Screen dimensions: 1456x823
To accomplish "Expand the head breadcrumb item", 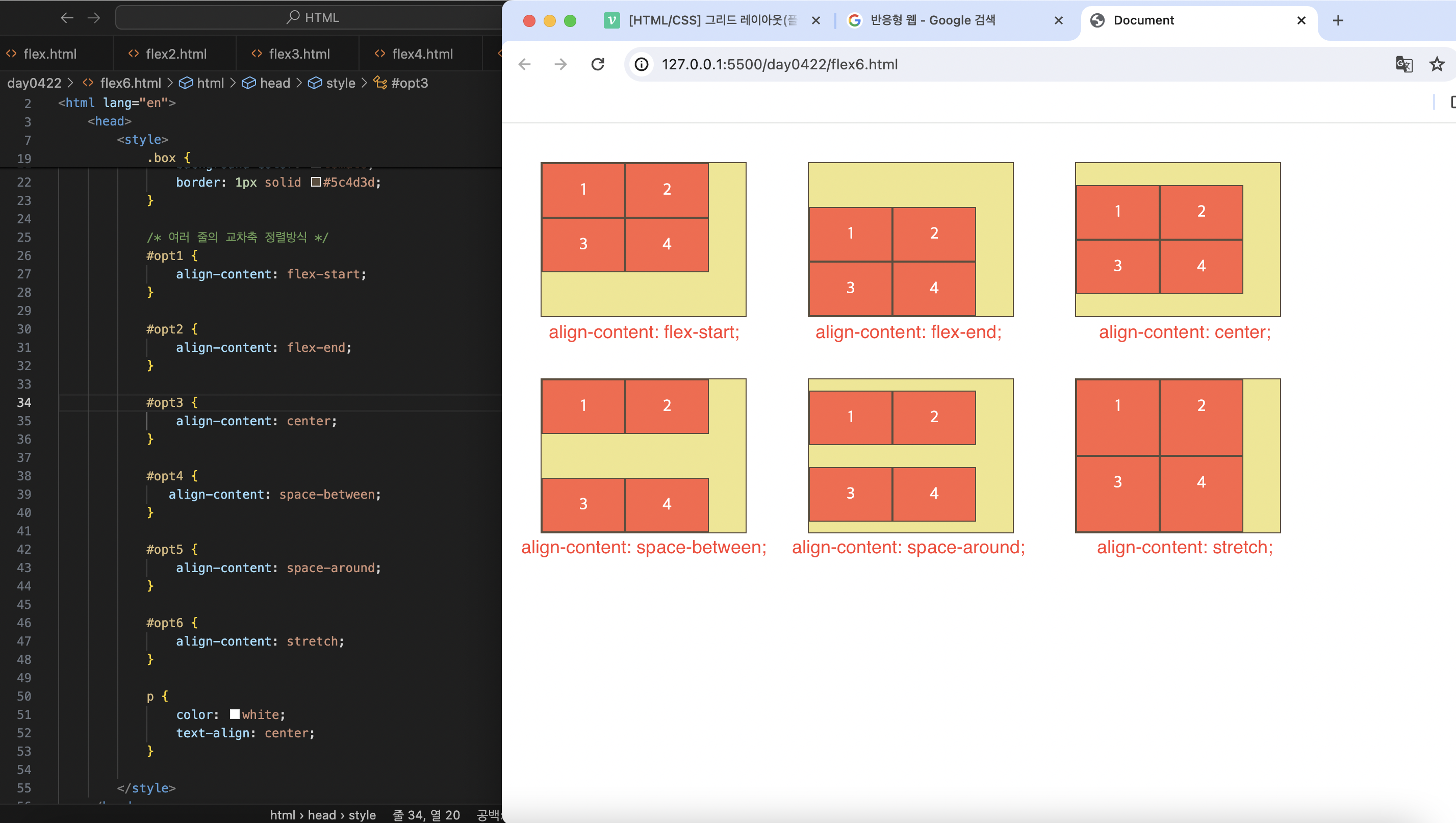I will tap(274, 83).
